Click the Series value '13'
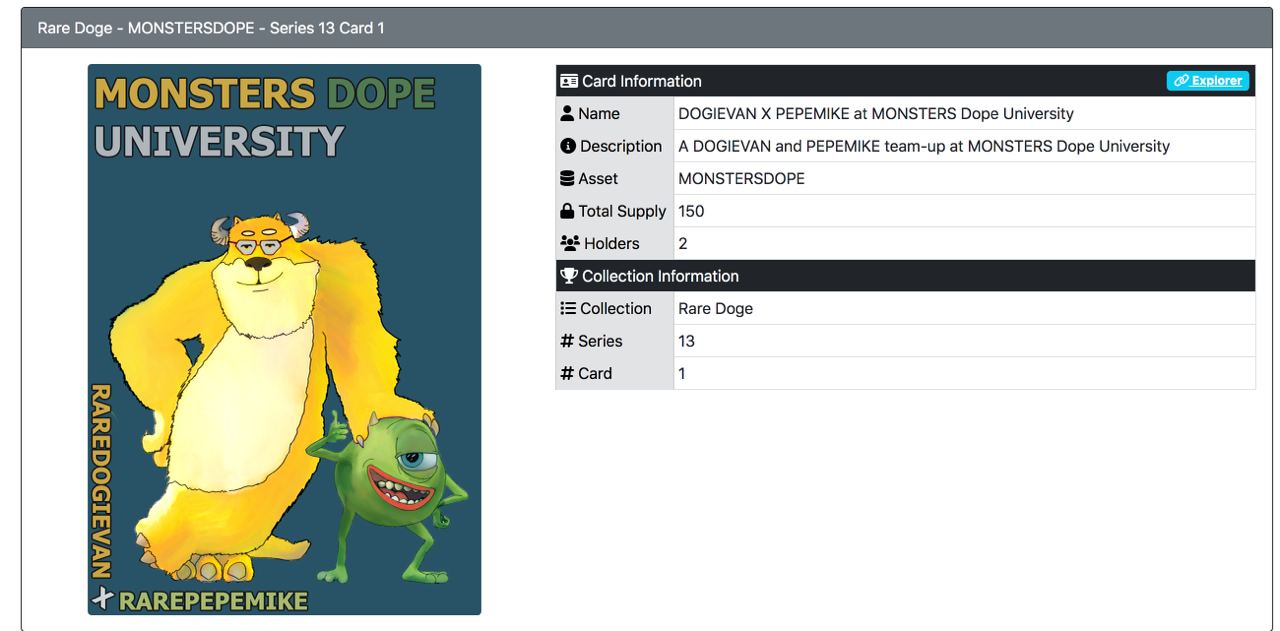The width and height of the screenshot is (1280, 631). [686, 341]
